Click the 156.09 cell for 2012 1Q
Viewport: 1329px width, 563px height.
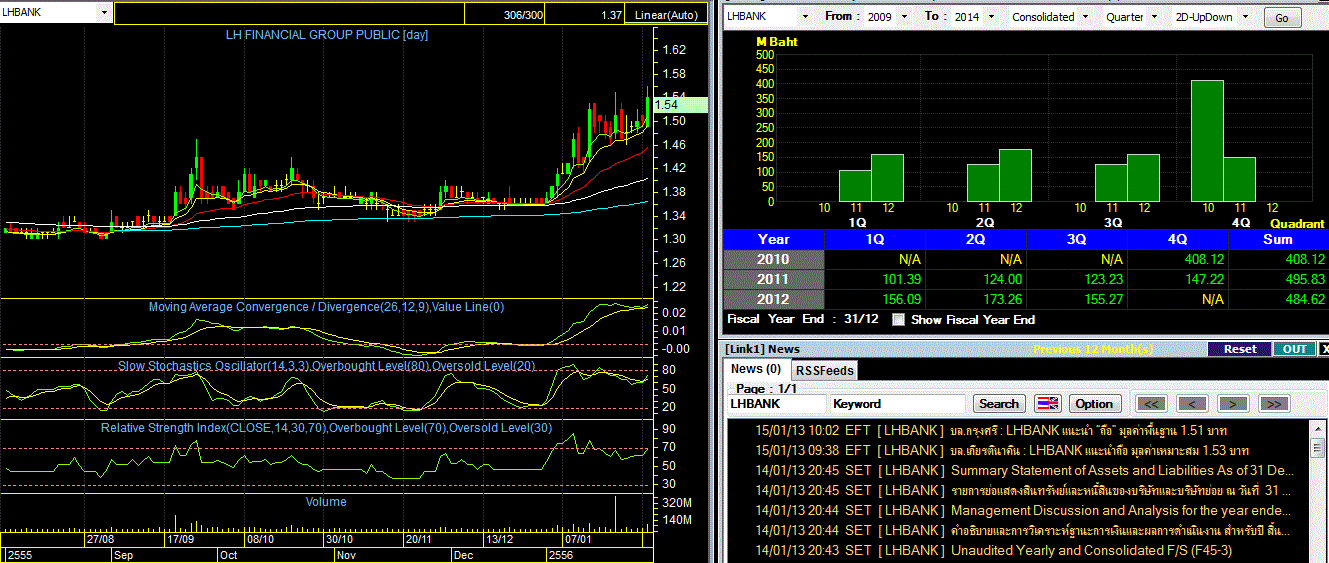[x=901, y=299]
